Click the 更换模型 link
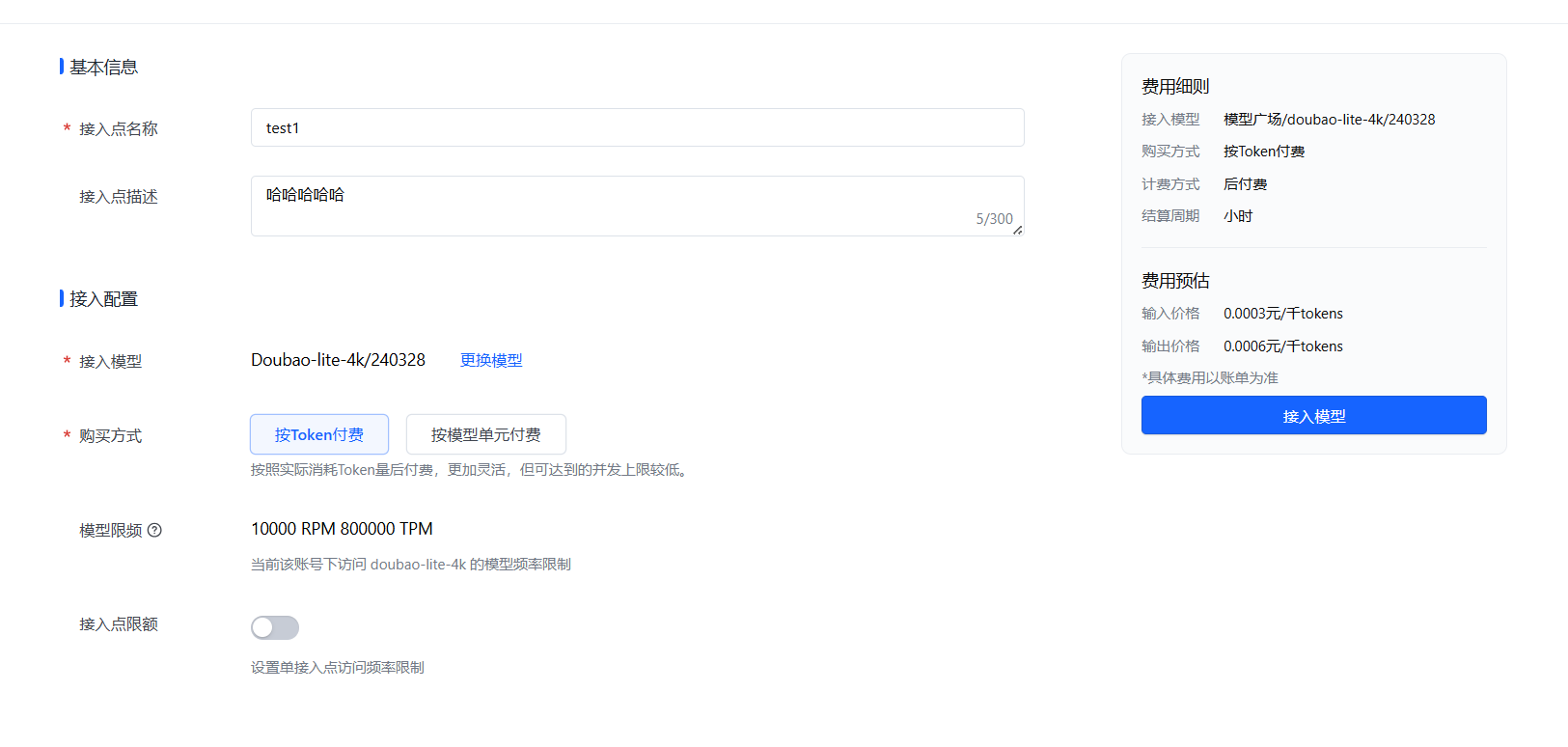This screenshot has width=1568, height=747. click(x=491, y=360)
